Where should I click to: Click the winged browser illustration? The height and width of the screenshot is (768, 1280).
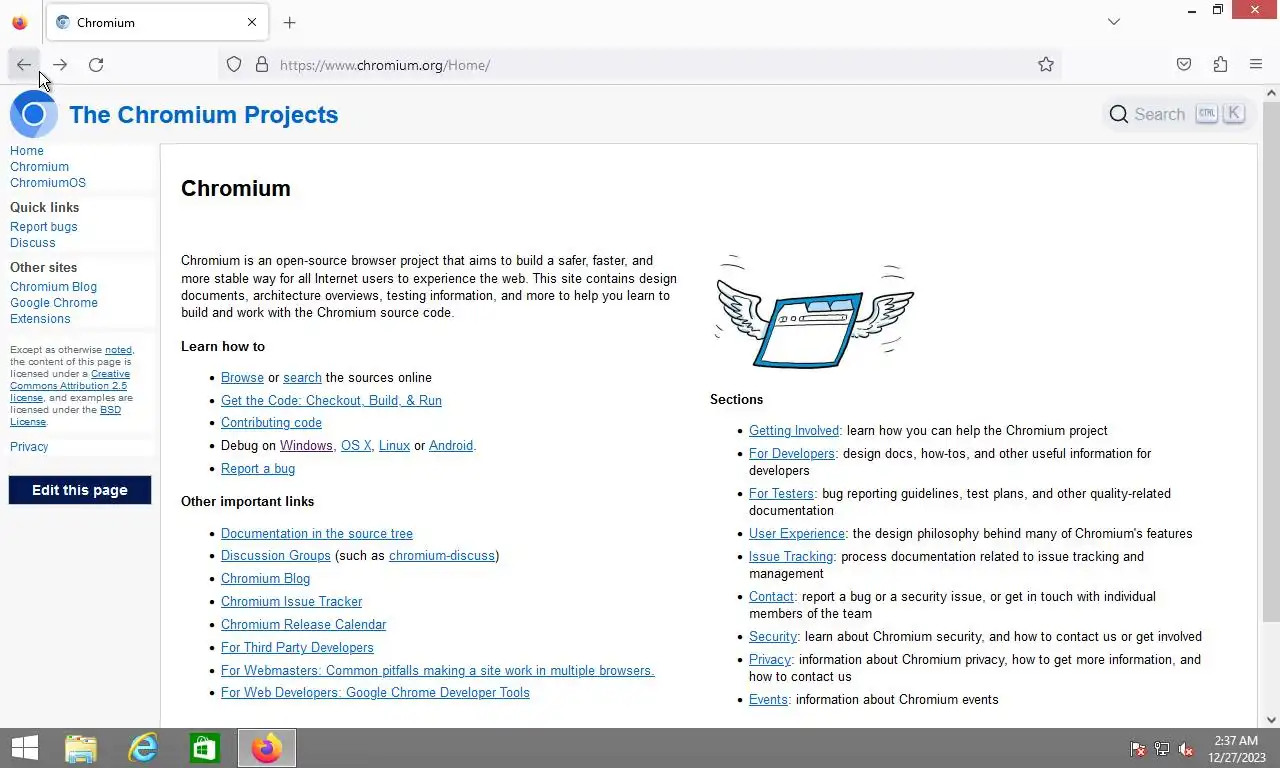pyautogui.click(x=814, y=314)
